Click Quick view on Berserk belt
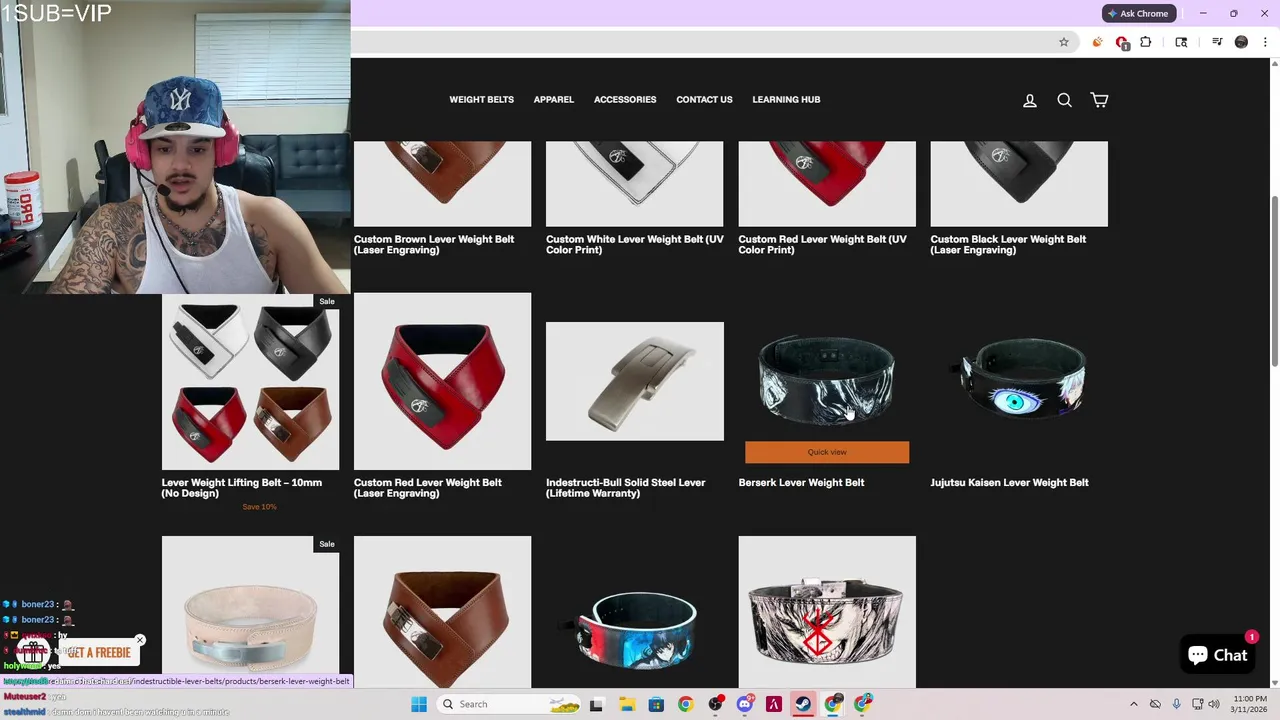 point(827,452)
